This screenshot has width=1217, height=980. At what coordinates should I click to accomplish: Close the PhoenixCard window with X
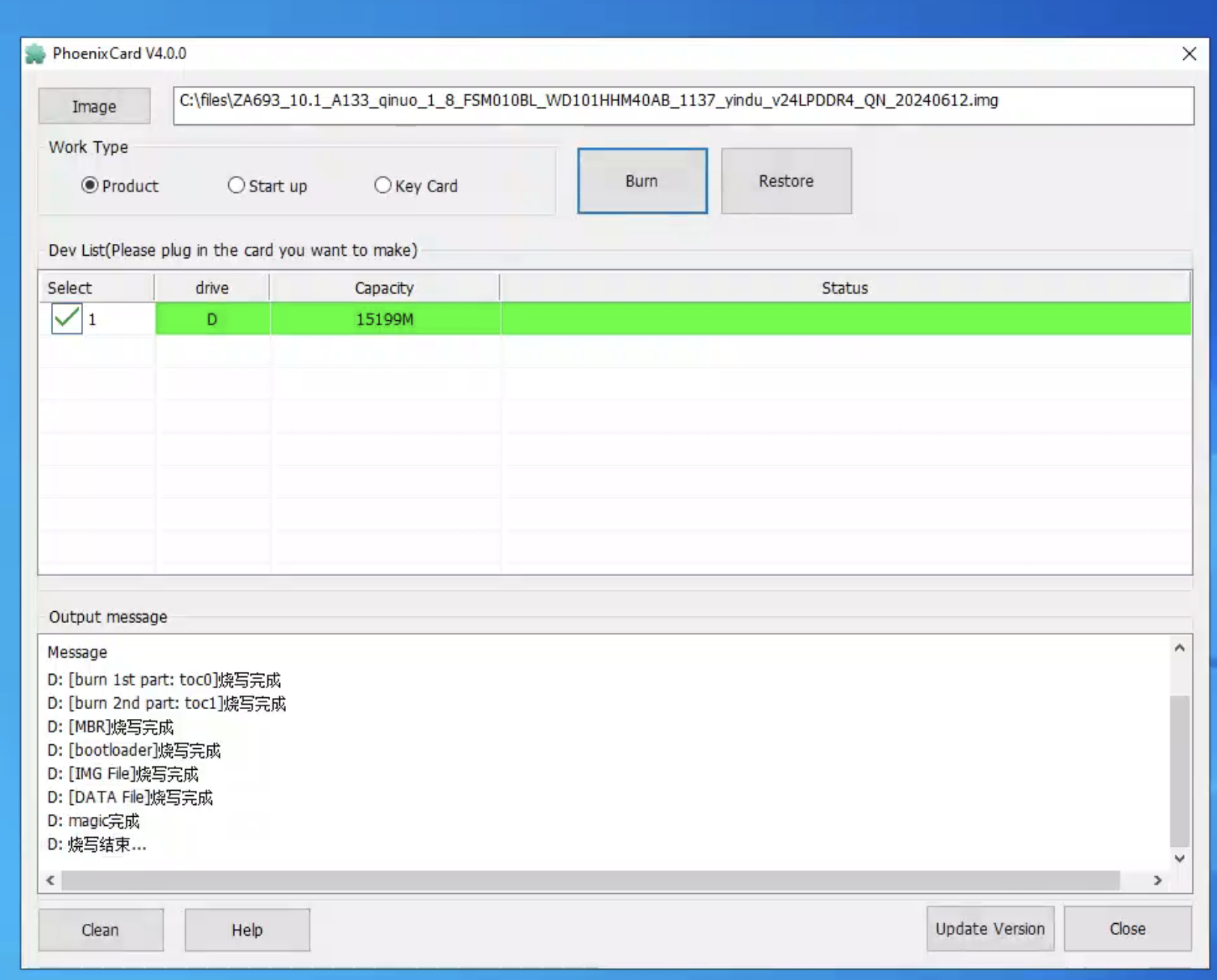coord(1189,54)
